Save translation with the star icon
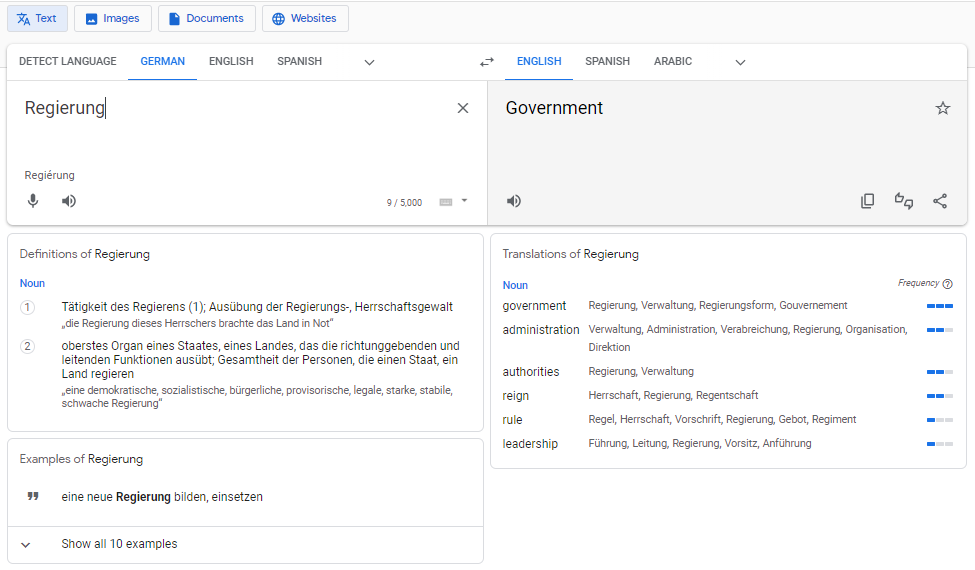Screen dimensions: 975x570 943,108
